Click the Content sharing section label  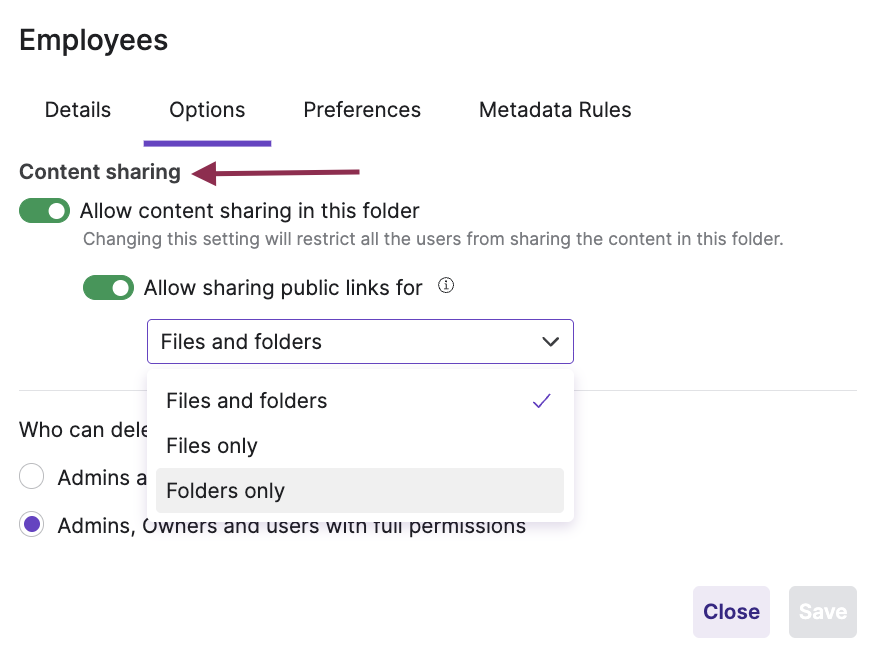click(x=99, y=172)
